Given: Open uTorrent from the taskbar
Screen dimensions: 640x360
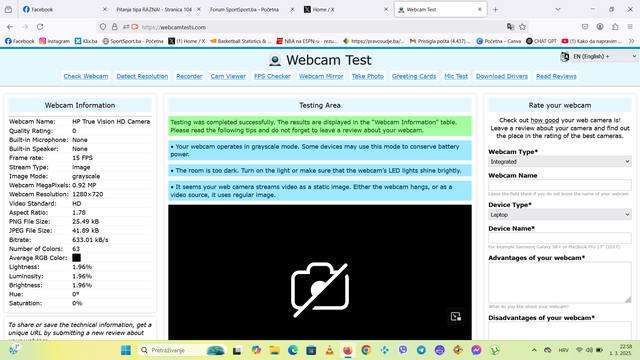Looking at the screenshot, I should (494, 350).
